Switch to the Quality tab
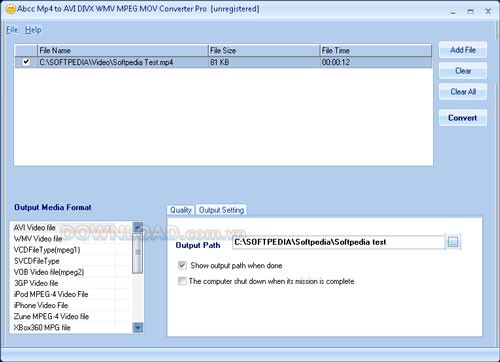500x362 pixels. 181,210
